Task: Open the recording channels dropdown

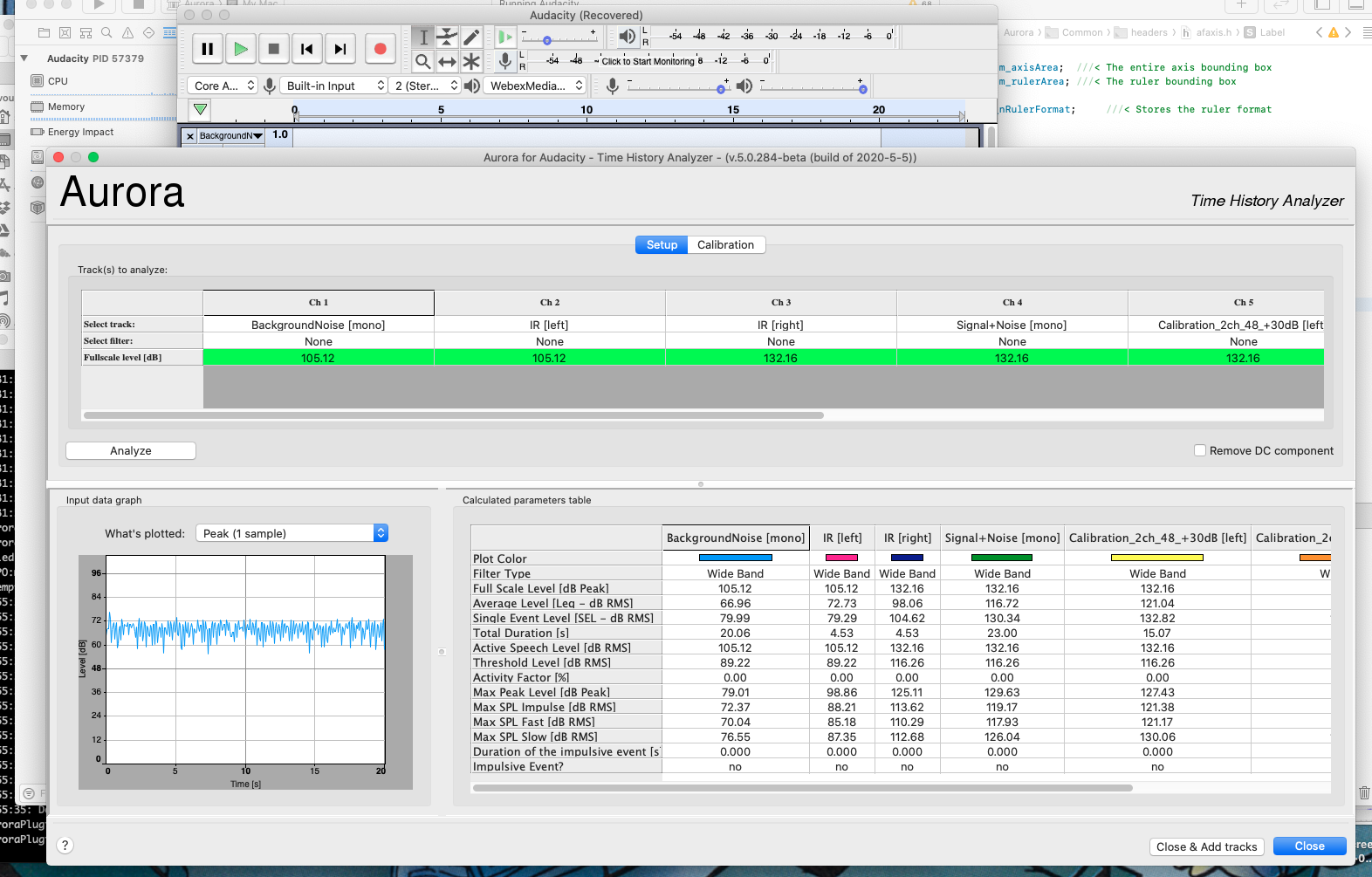Action: [x=425, y=86]
